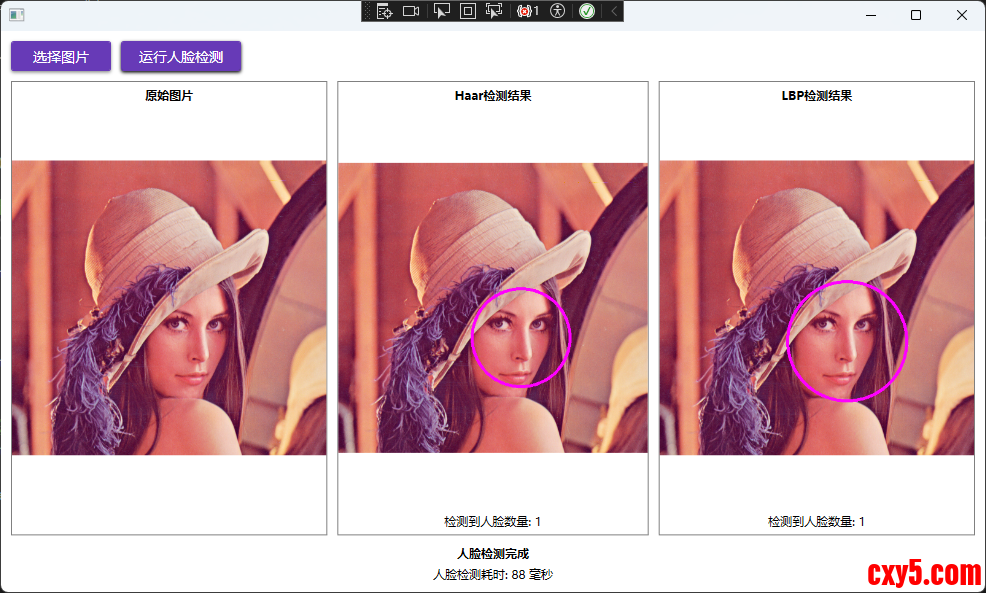986x593 pixels.
Task: Toggle Track Focused Element icon
Action: 494,11
